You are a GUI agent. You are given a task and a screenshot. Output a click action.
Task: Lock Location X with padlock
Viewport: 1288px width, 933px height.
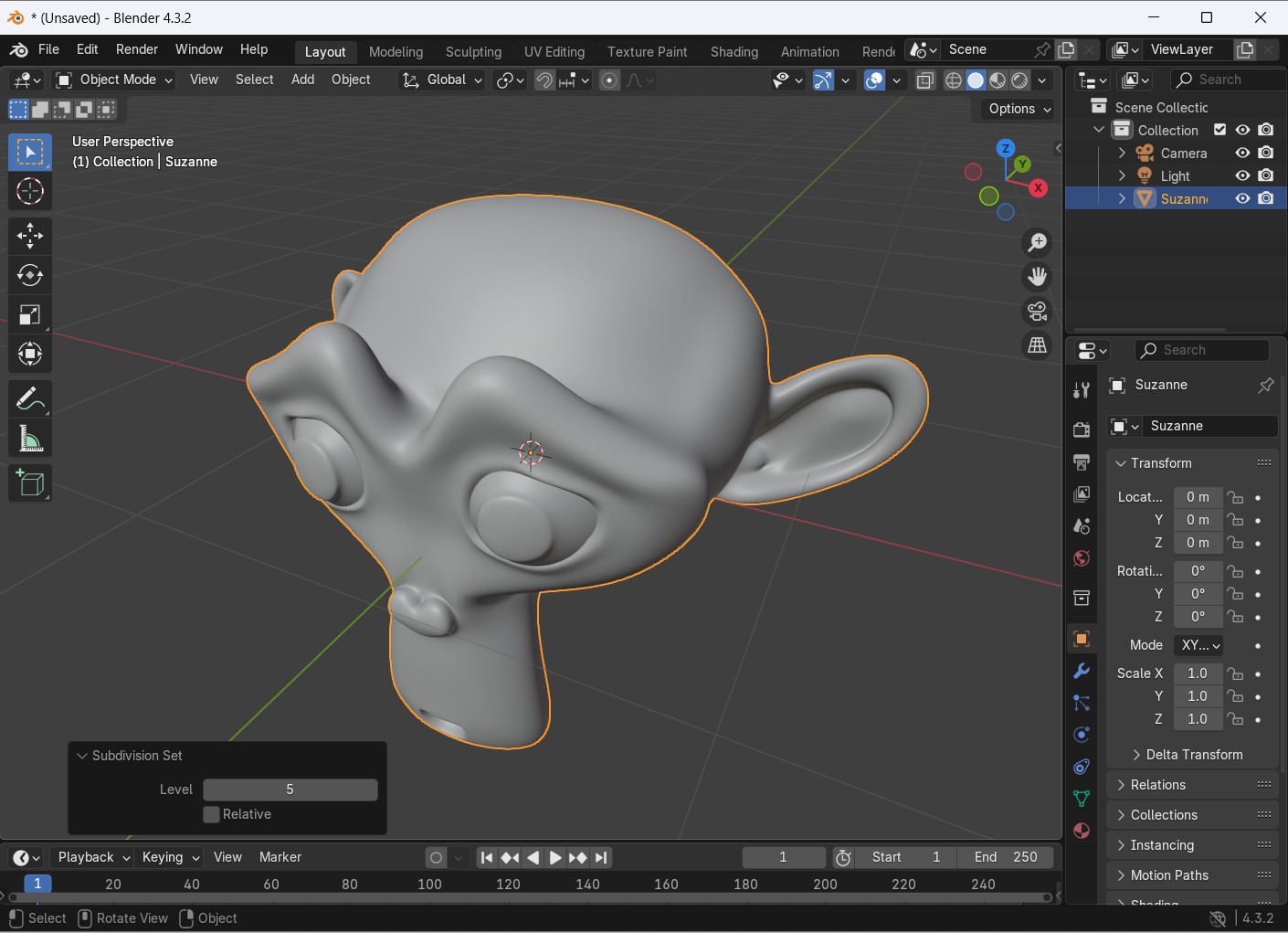[x=1235, y=497]
